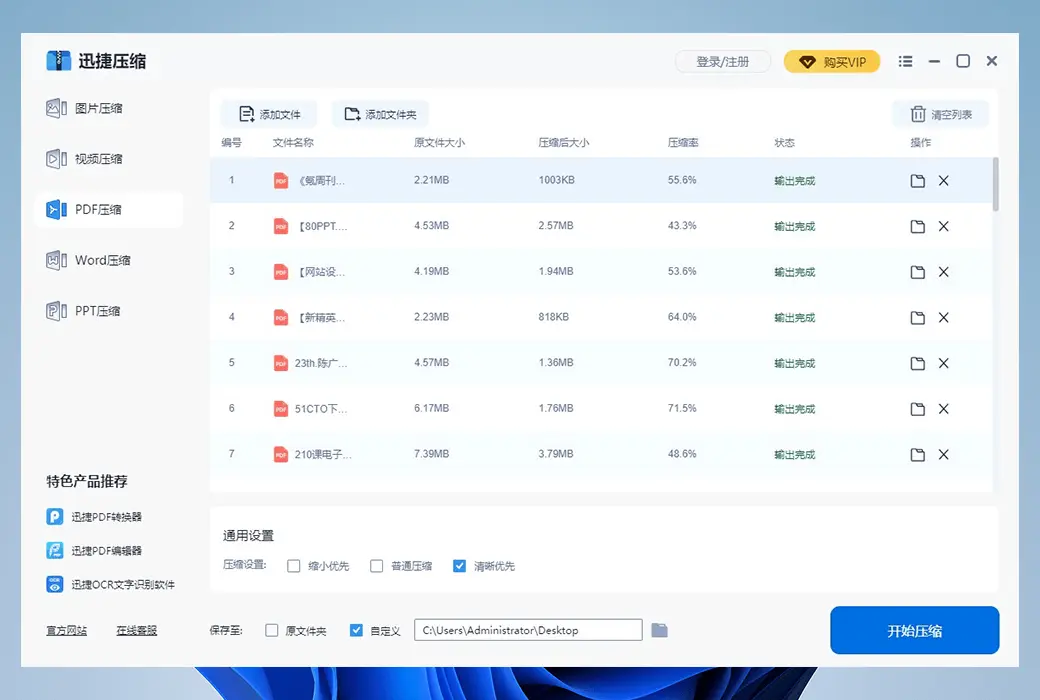Viewport: 1040px width, 700px height.
Task: Open 迅捷PDF编辑器 product
Action: pyautogui.click(x=94, y=551)
